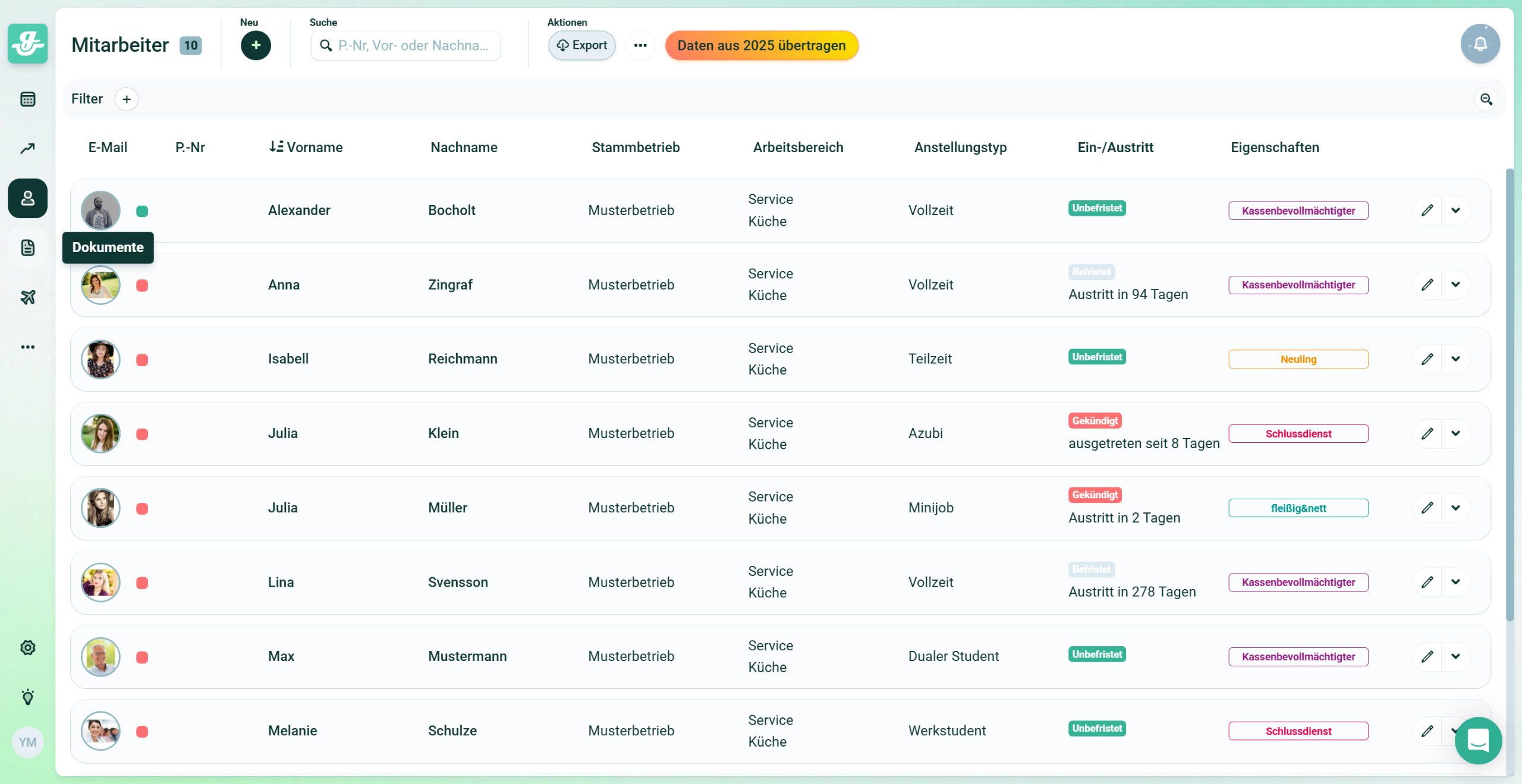This screenshot has height=784, width=1522.
Task: Click the Unbefristet badge for Alexander Bocholt
Action: click(1097, 208)
